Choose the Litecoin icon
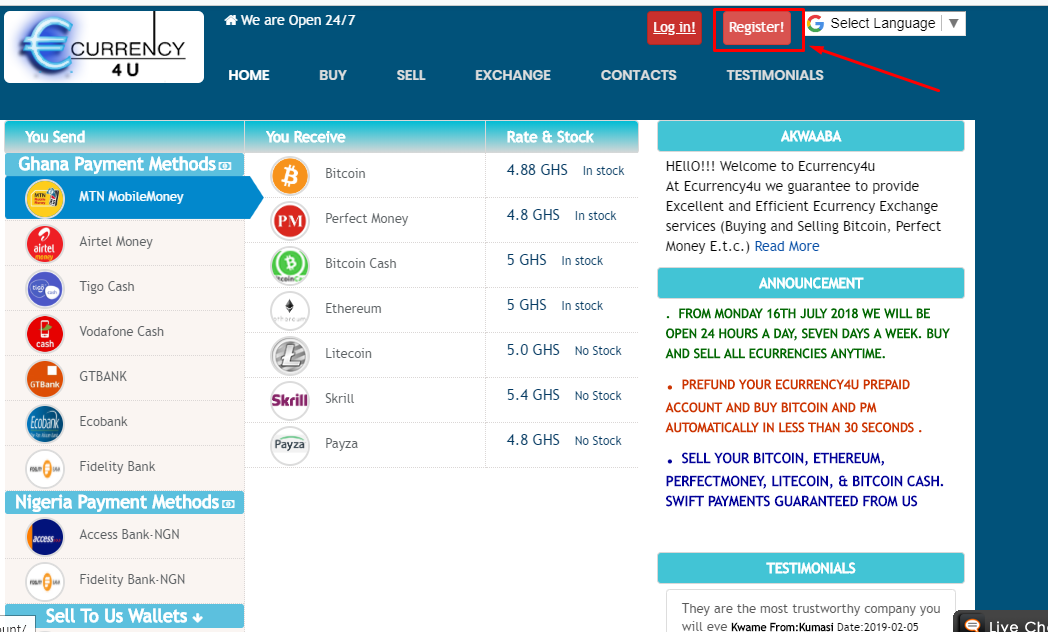Image resolution: width=1048 pixels, height=632 pixels. pyautogui.click(x=289, y=355)
